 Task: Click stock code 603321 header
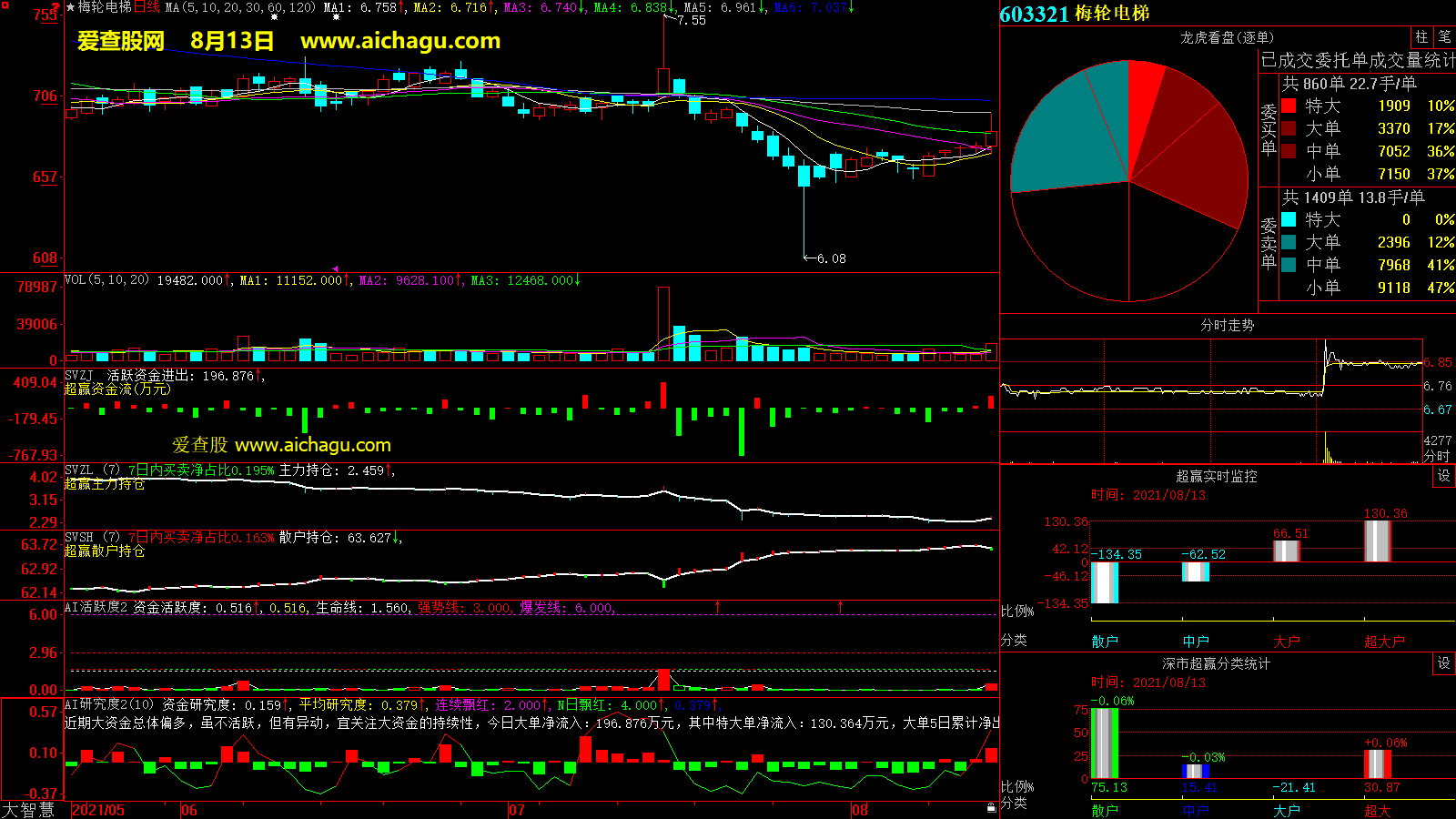1034,14
